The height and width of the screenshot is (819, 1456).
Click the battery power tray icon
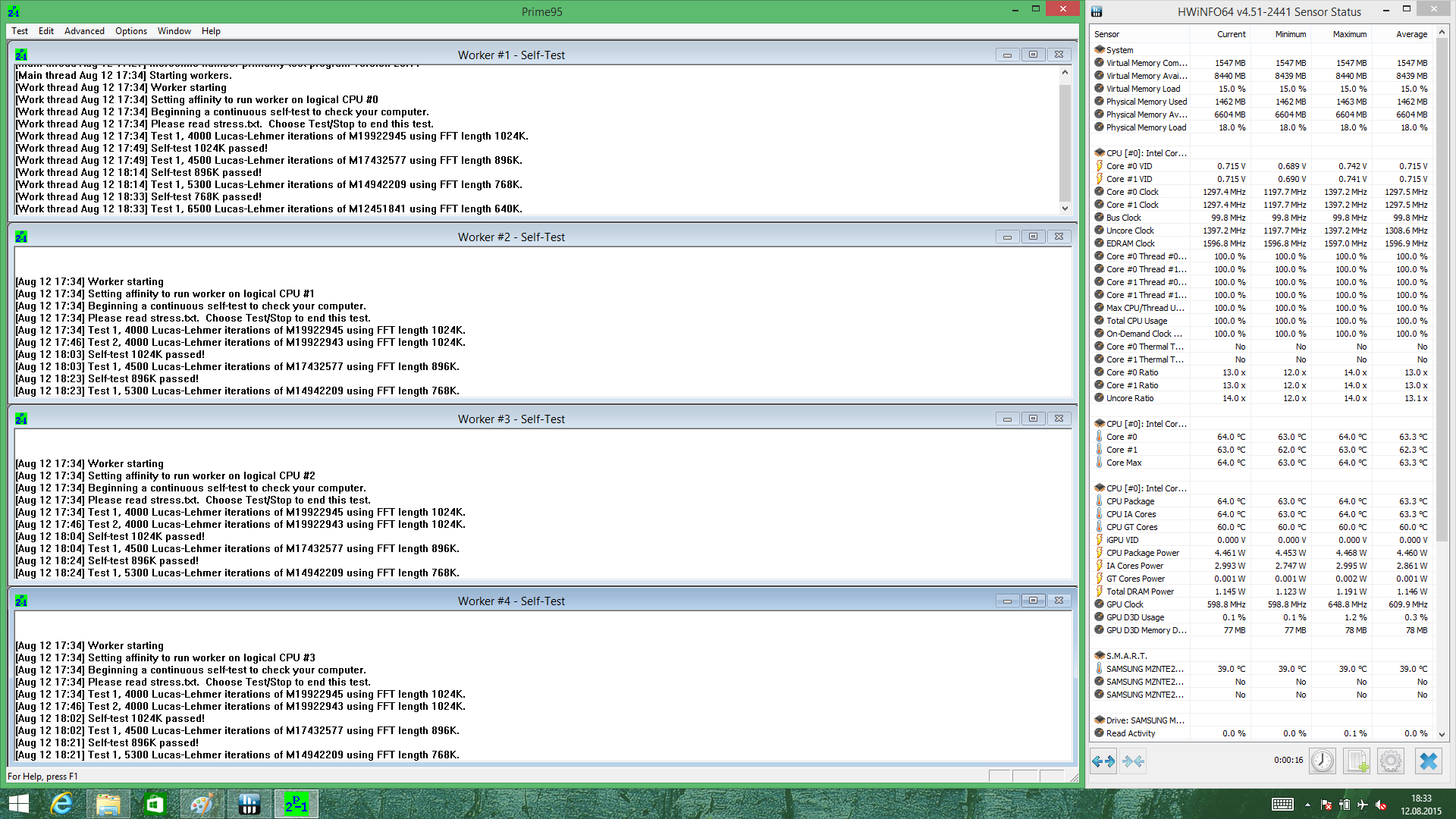[x=1345, y=805]
